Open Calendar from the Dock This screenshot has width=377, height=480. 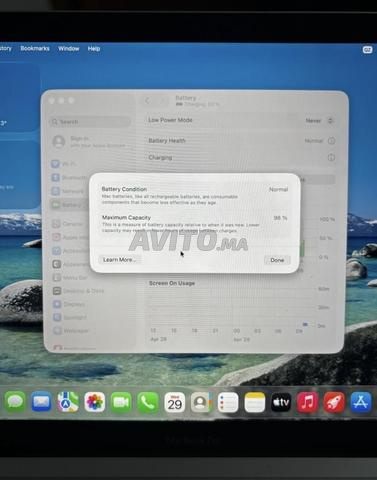coord(175,402)
